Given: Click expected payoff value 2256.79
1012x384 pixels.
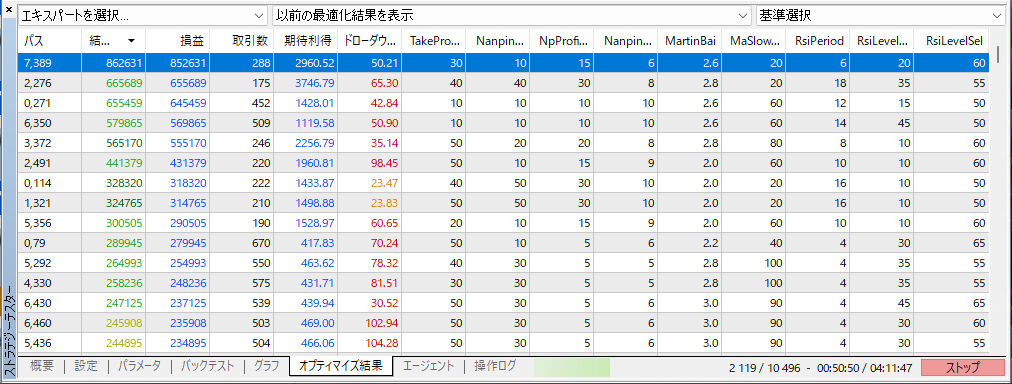Looking at the screenshot, I should 315,143.
